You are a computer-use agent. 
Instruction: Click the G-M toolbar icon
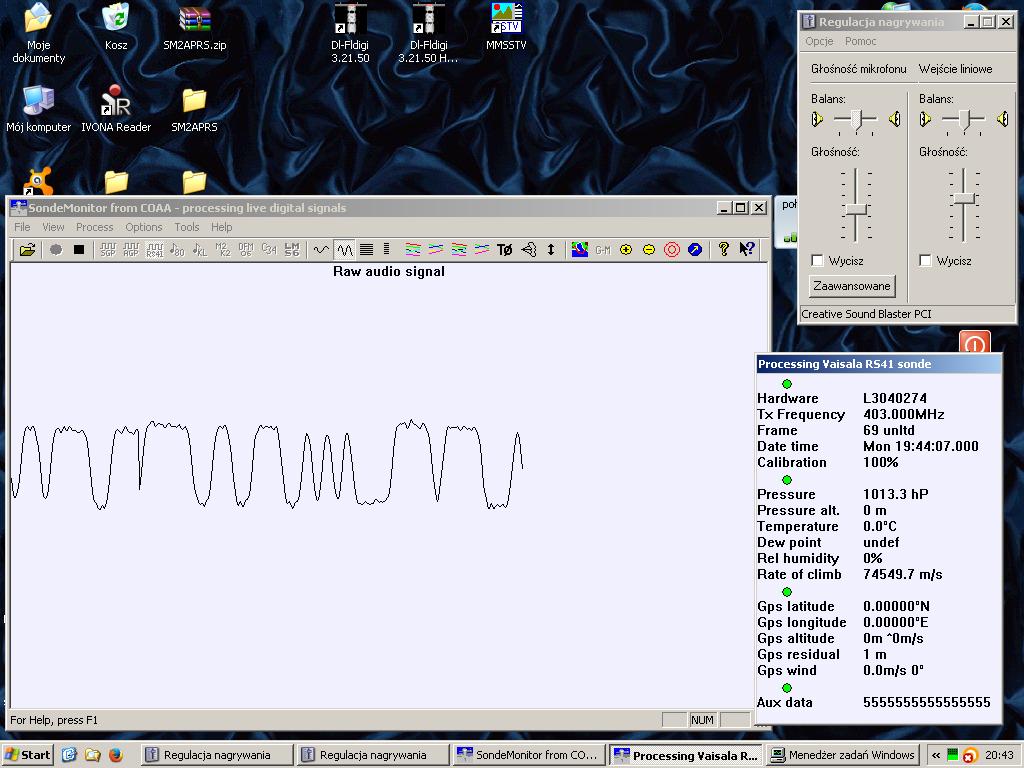(603, 249)
